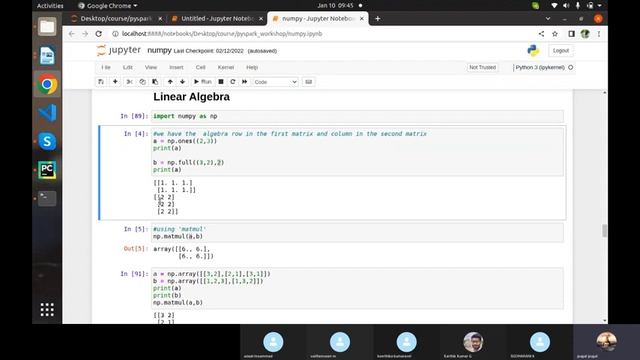Viewport: 640px width, 360px height.
Task: Click the Not Trusted button
Action: pos(482,67)
